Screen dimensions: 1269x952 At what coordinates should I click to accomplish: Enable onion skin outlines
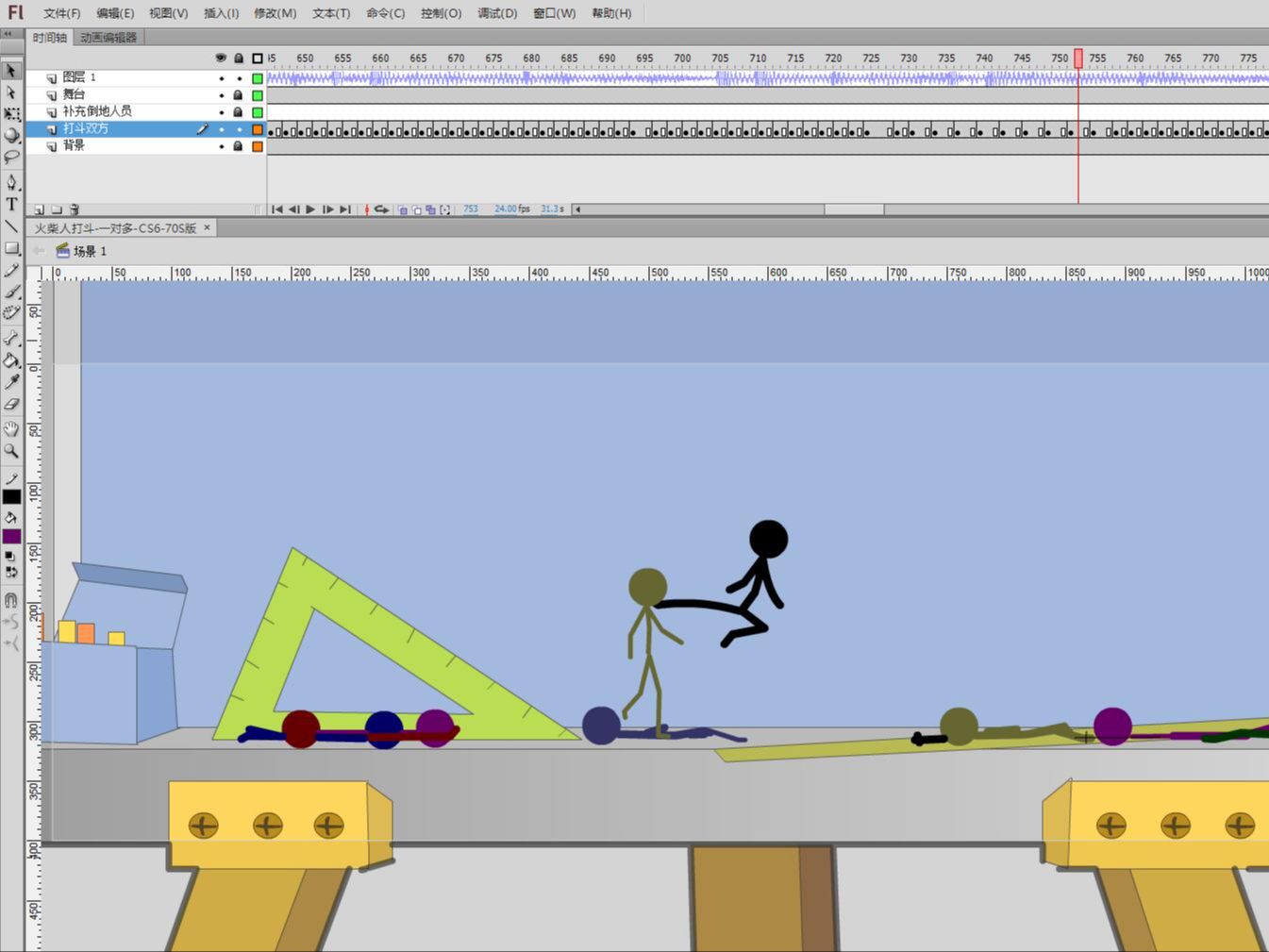coord(416,209)
